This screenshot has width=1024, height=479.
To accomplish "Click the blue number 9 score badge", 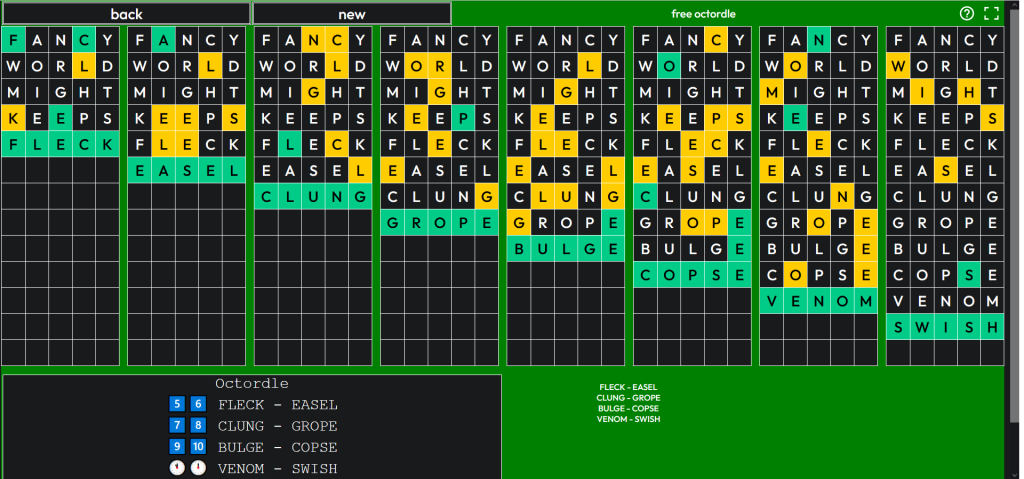I will [178, 447].
